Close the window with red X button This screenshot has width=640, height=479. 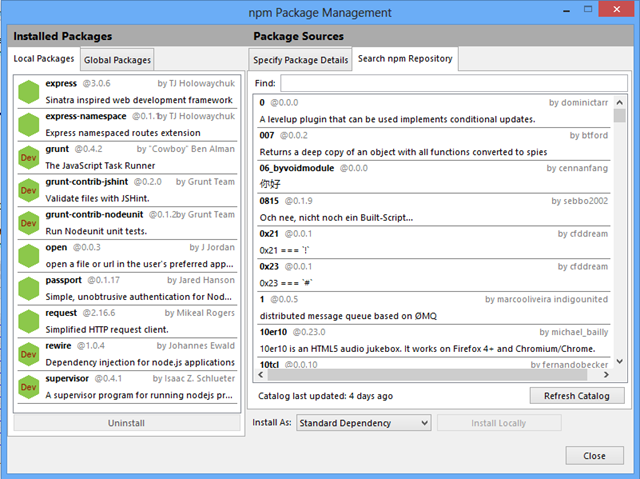pos(617,9)
